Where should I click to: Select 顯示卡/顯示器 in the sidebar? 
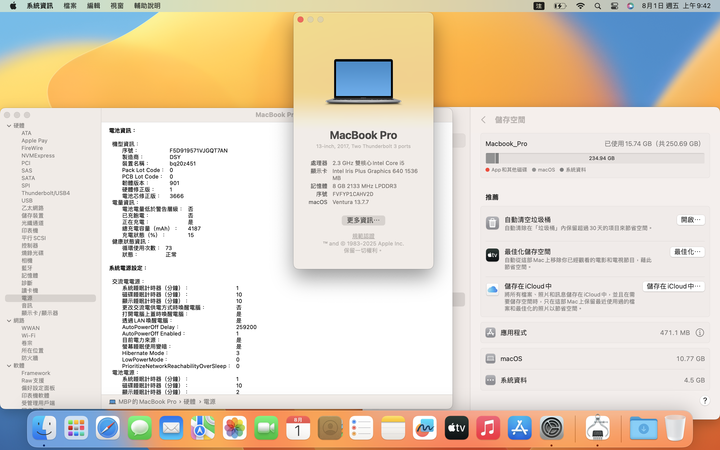click(39, 313)
